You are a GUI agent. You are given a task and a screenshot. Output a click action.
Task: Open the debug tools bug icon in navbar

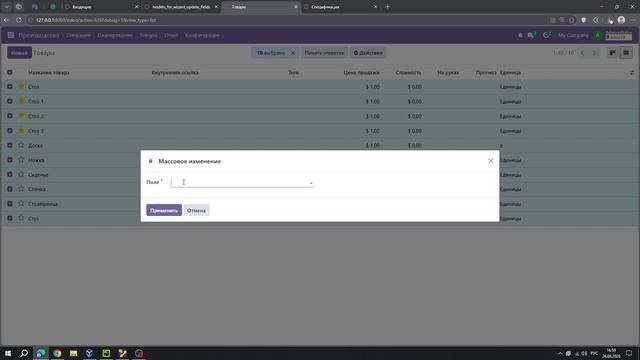pos(520,36)
